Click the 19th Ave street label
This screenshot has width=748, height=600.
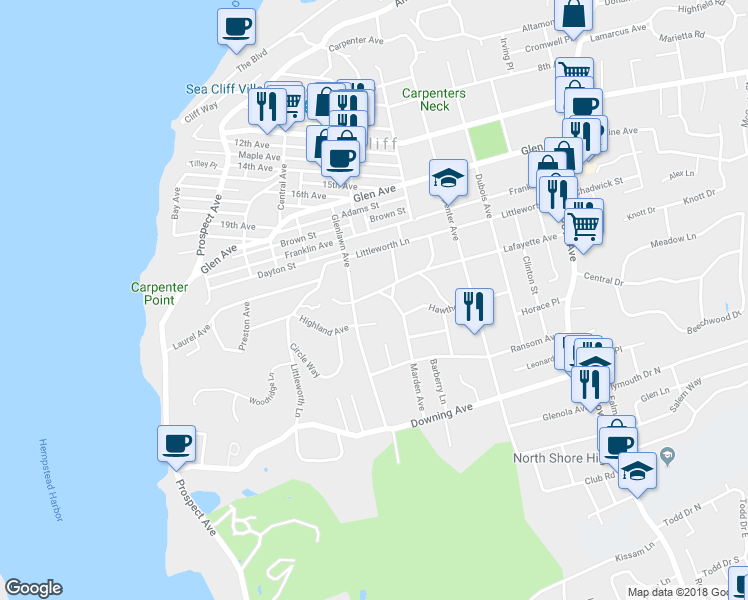(238, 225)
